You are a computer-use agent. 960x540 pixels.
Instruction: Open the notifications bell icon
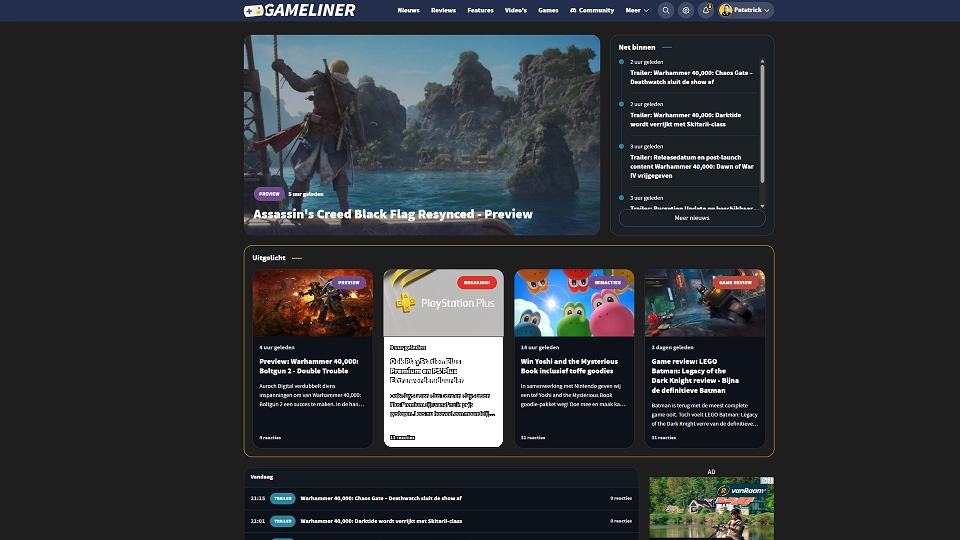(706, 10)
